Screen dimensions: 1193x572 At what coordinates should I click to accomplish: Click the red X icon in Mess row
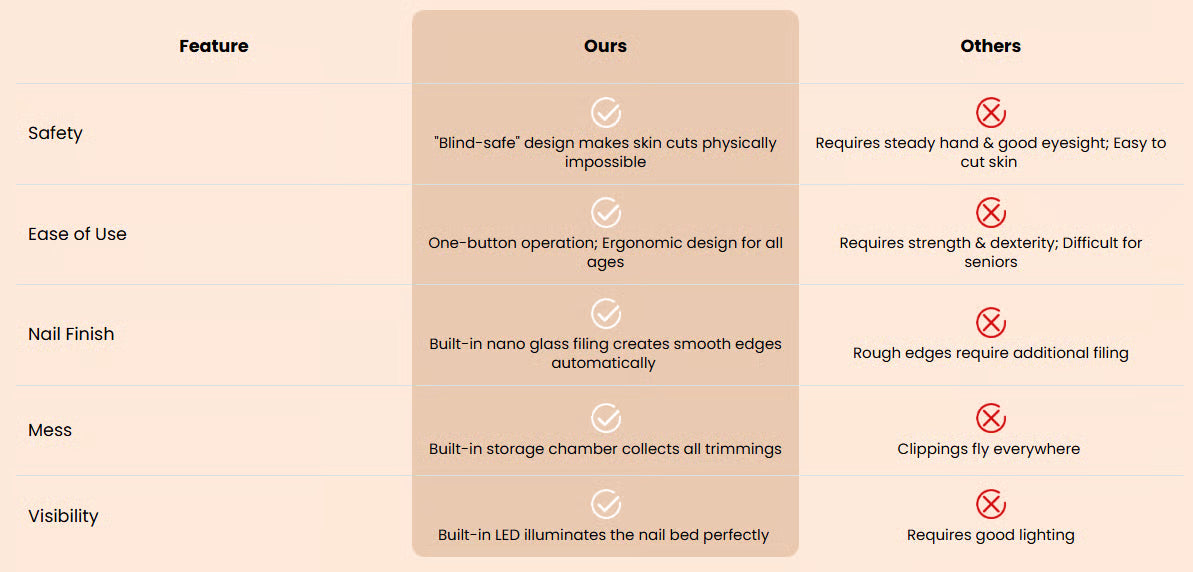tap(990, 418)
